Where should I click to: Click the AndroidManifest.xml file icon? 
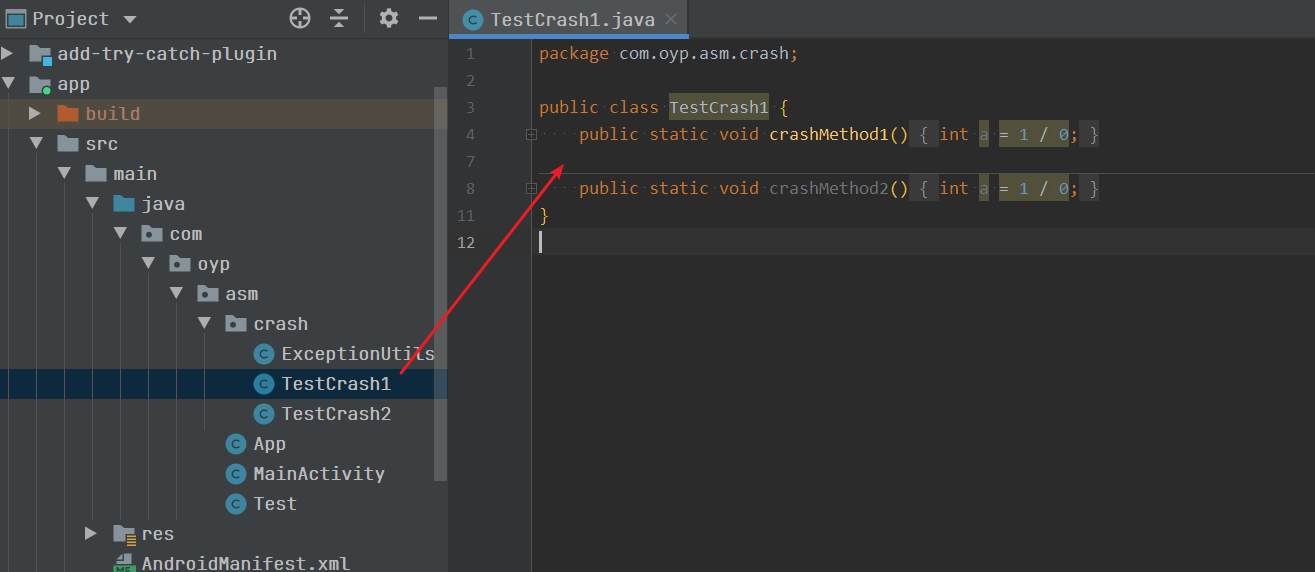point(124,563)
